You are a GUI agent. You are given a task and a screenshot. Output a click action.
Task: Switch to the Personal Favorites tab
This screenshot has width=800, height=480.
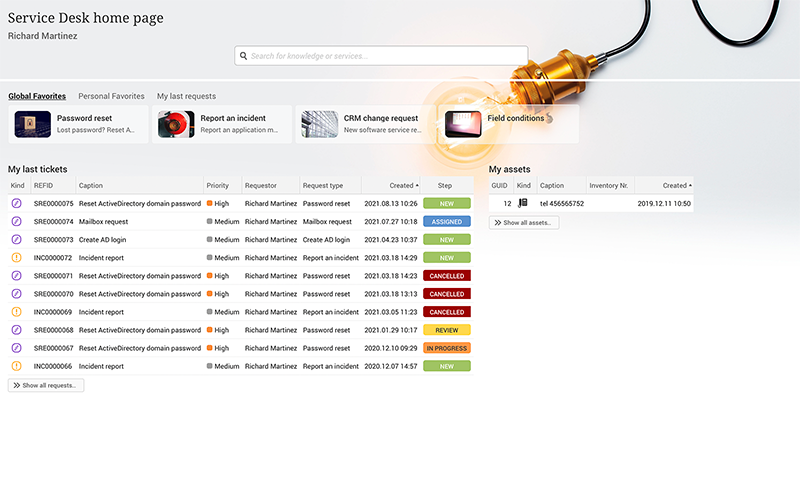pos(111,96)
